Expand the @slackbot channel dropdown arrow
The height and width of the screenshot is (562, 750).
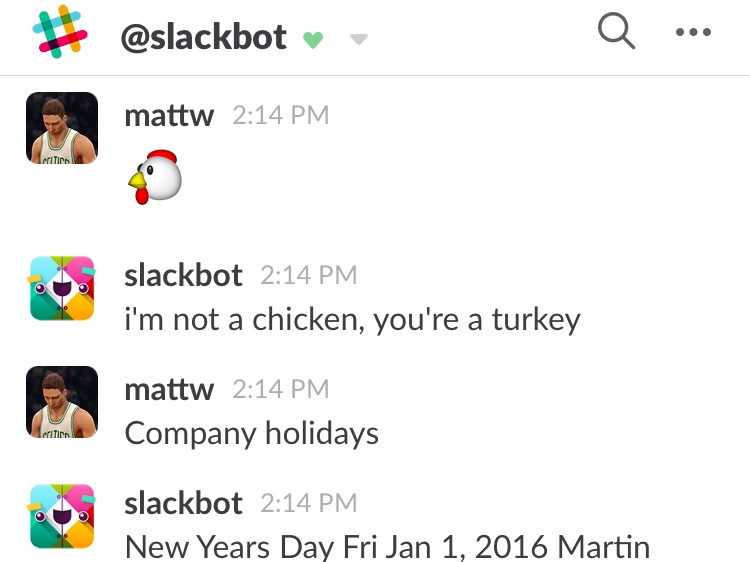point(359,39)
